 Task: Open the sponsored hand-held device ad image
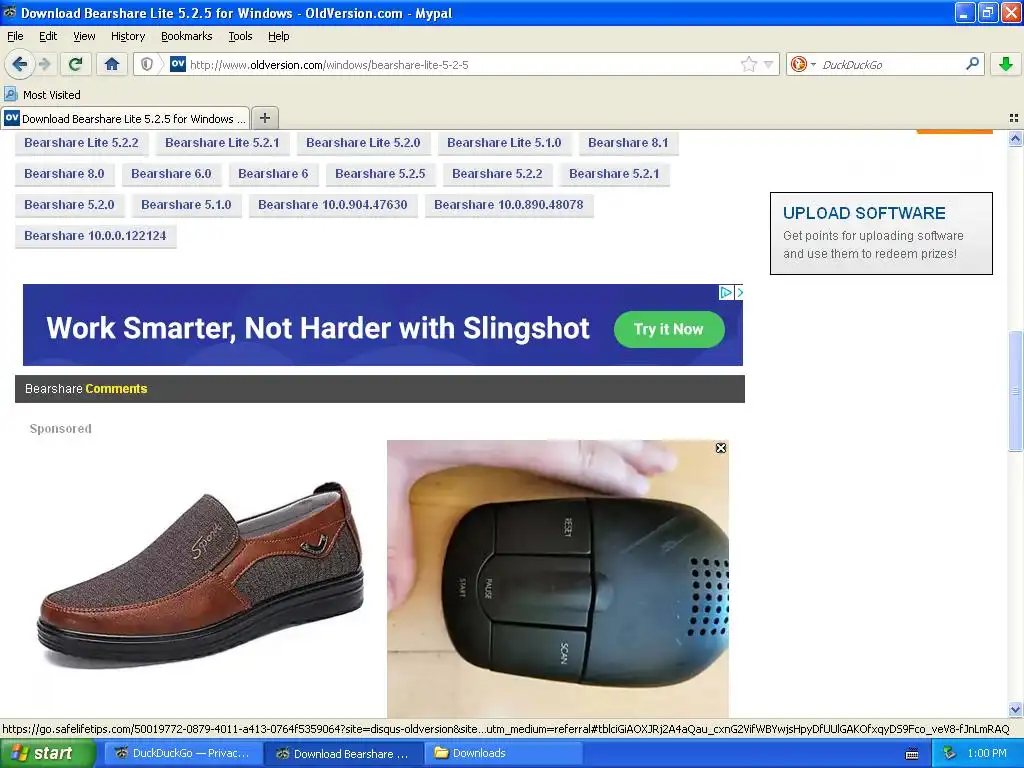(x=558, y=579)
